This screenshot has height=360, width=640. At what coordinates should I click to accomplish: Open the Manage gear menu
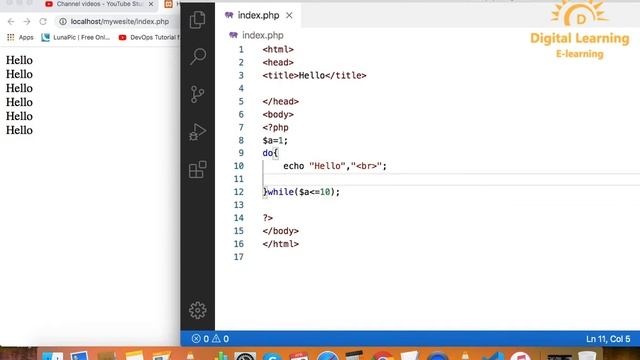coord(198,310)
